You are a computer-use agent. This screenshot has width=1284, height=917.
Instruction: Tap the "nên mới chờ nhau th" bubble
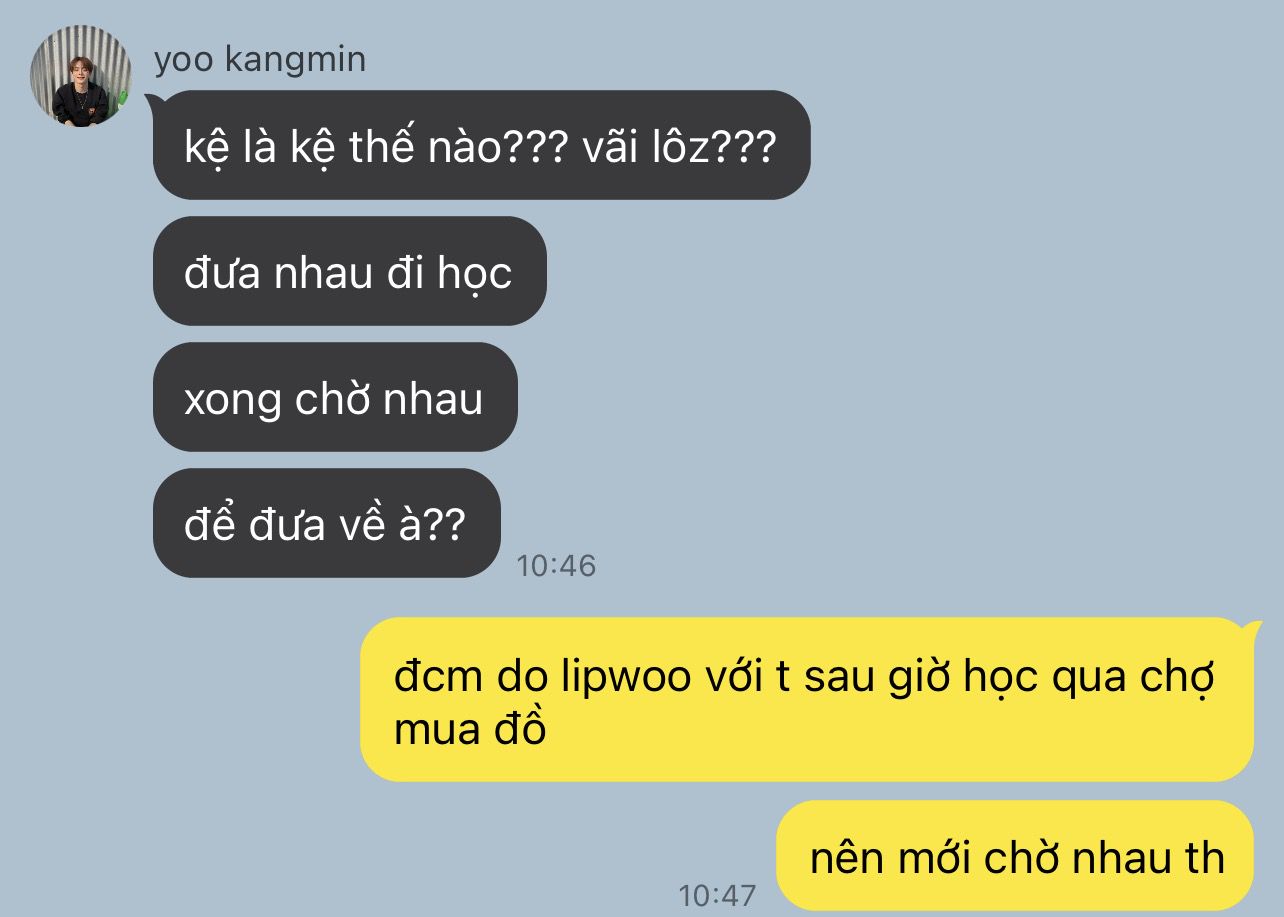pyautogui.click(x=1014, y=855)
